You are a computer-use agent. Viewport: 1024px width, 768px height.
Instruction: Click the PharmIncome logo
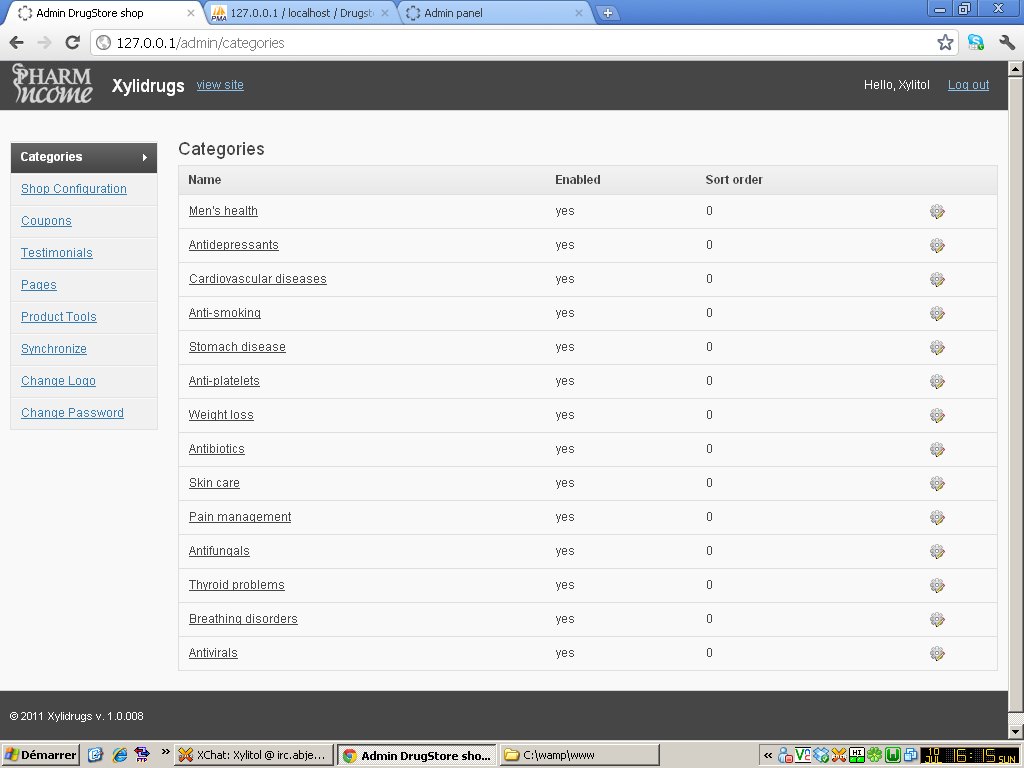point(52,84)
